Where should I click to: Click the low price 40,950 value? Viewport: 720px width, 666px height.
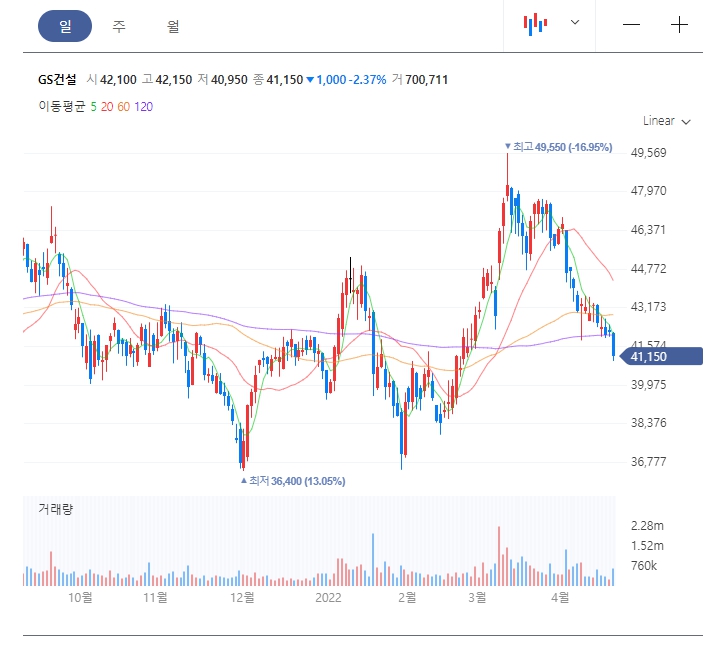point(229,80)
